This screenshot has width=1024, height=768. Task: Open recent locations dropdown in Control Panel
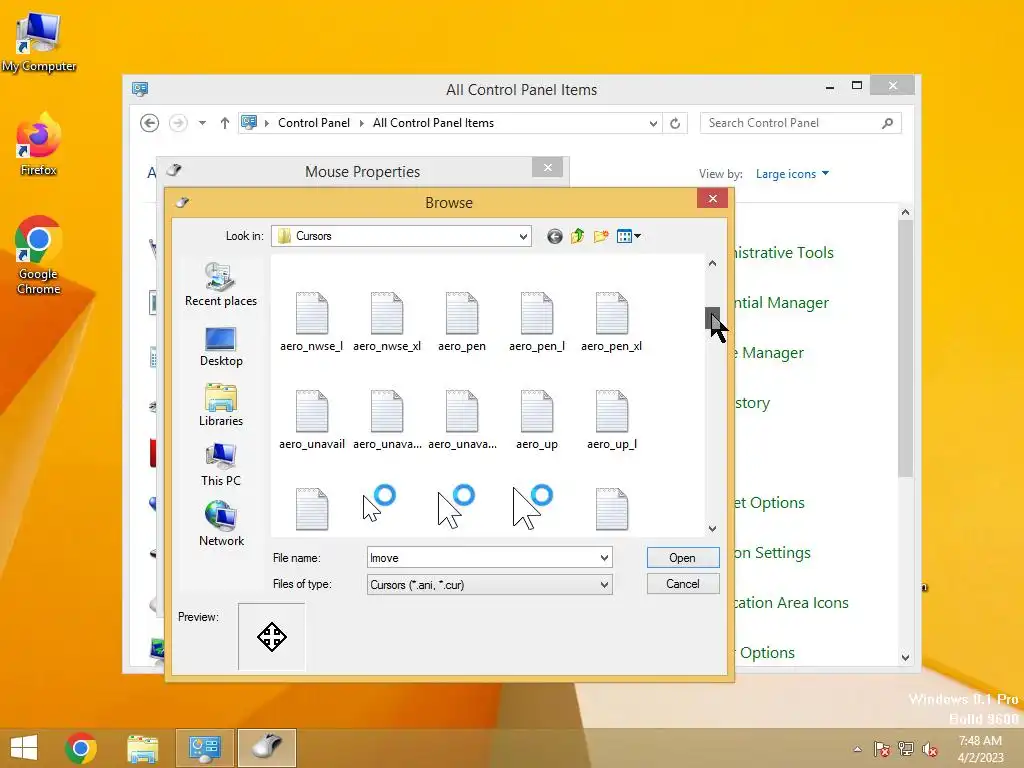pyautogui.click(x=202, y=123)
